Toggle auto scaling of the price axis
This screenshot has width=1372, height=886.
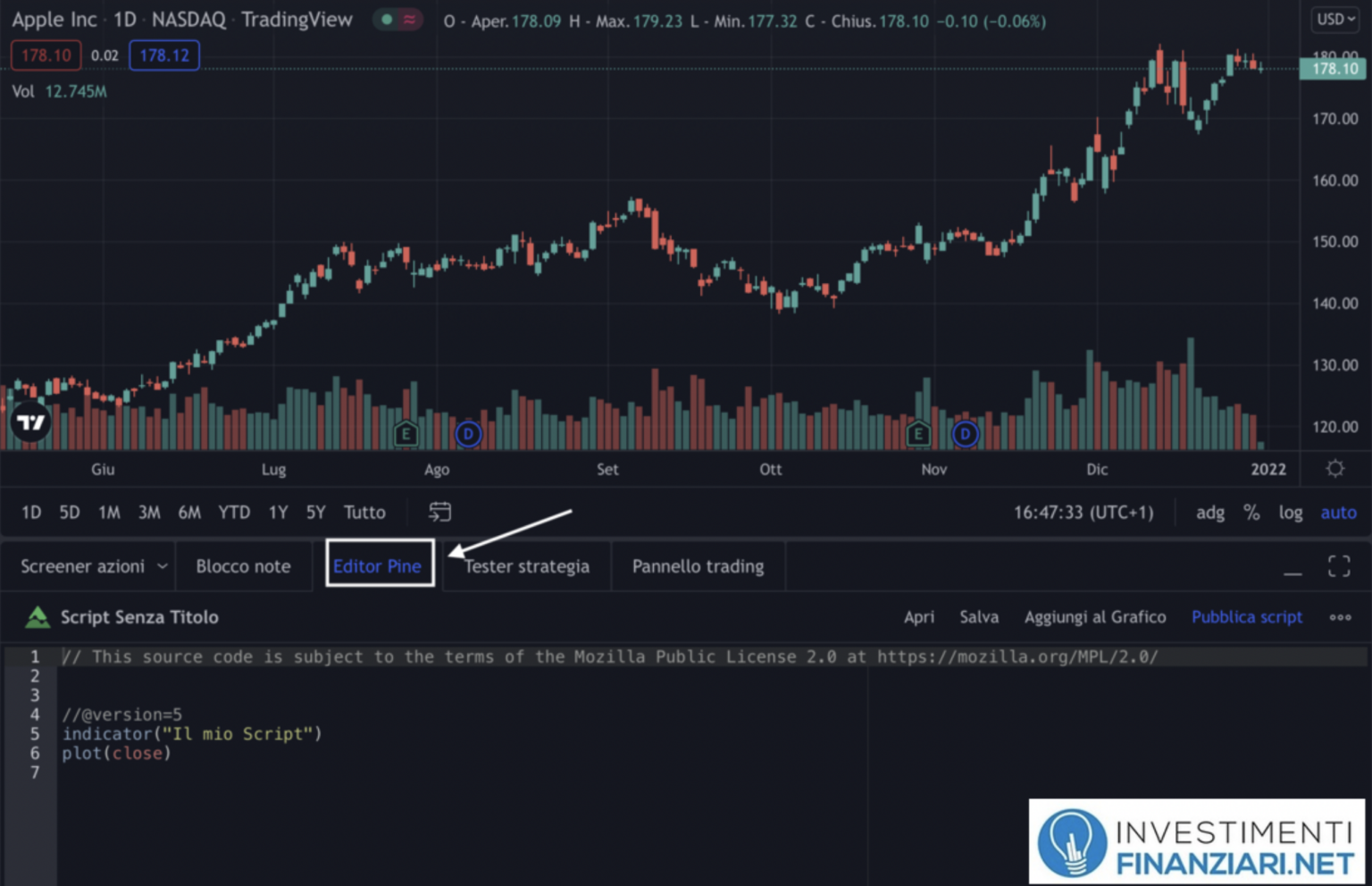pos(1338,512)
